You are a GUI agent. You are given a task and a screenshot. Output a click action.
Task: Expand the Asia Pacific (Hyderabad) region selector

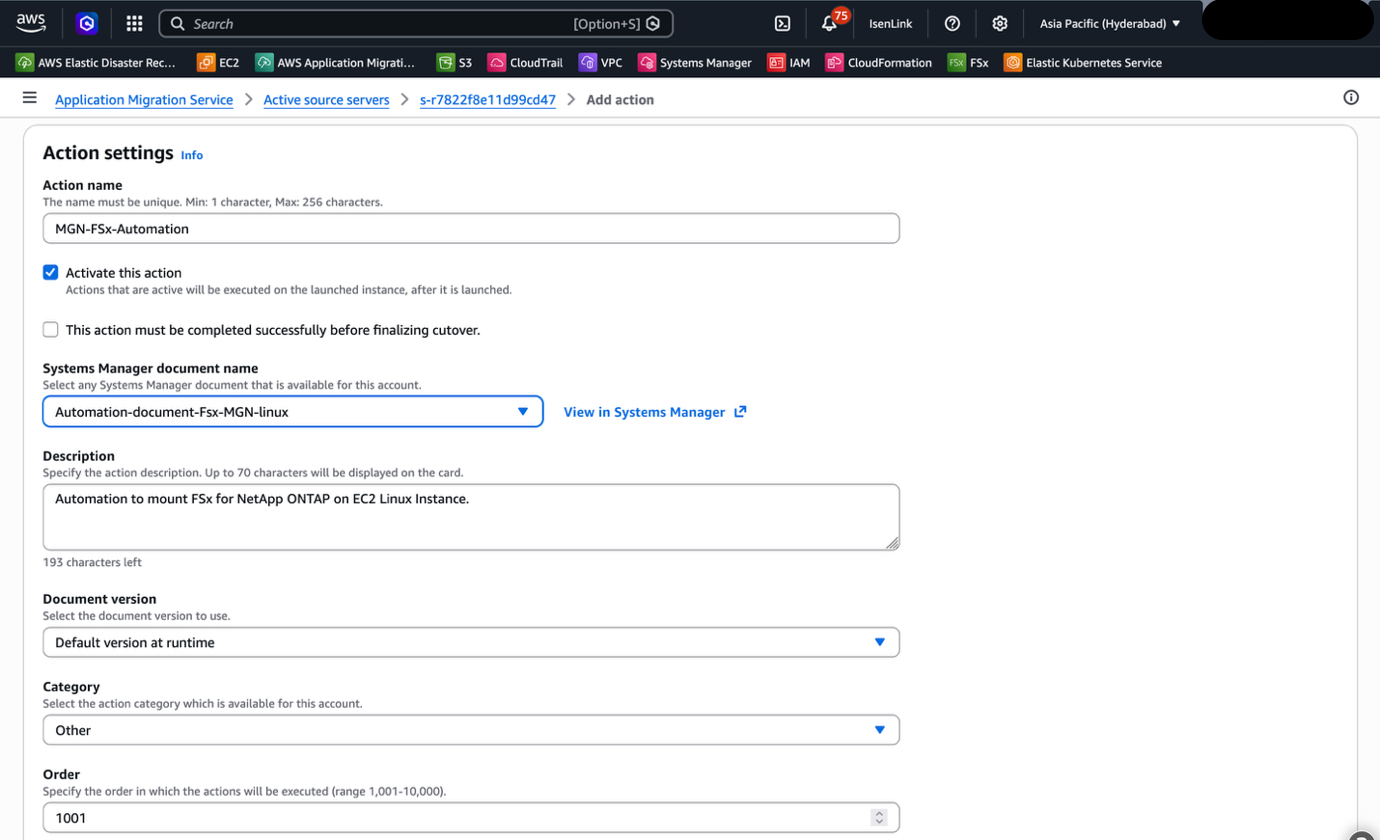1109,23
